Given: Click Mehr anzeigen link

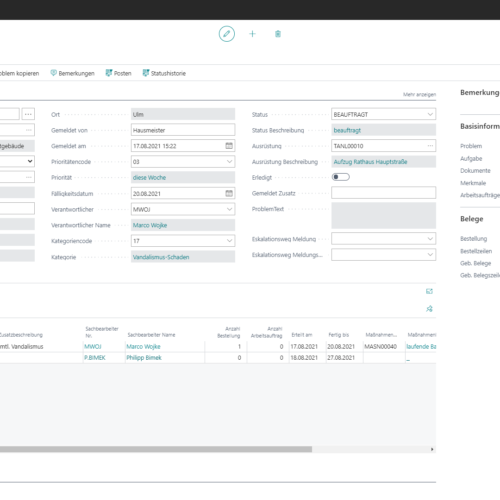Looking at the screenshot, I should 419,95.
